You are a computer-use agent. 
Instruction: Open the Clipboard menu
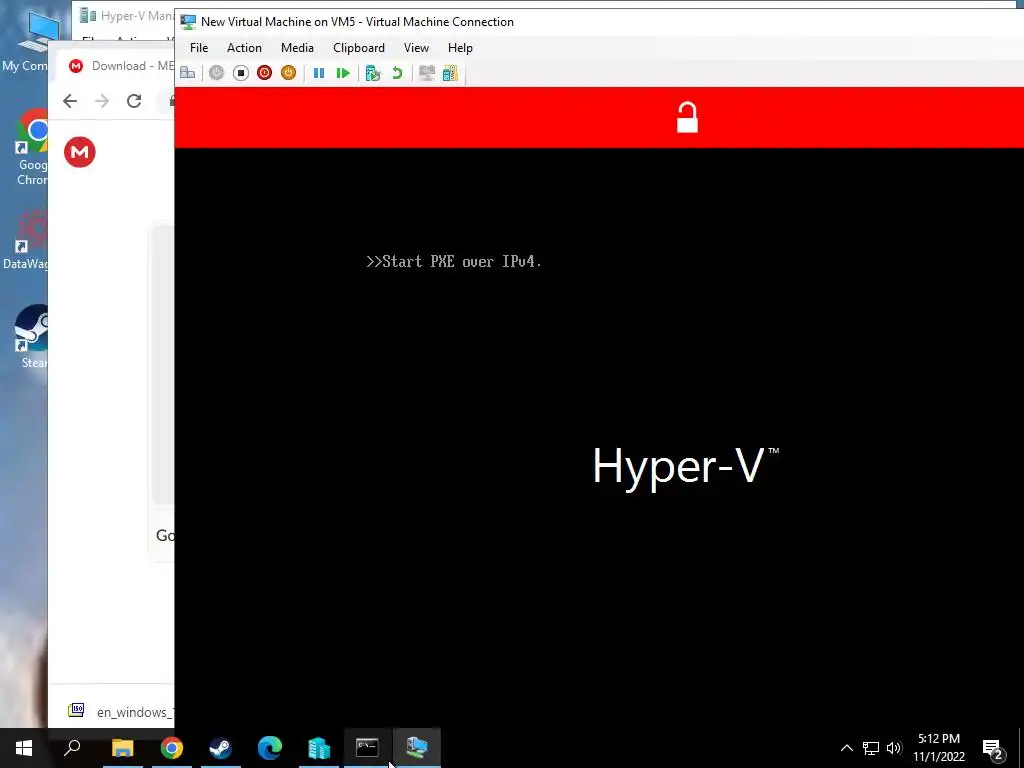[x=359, y=48]
